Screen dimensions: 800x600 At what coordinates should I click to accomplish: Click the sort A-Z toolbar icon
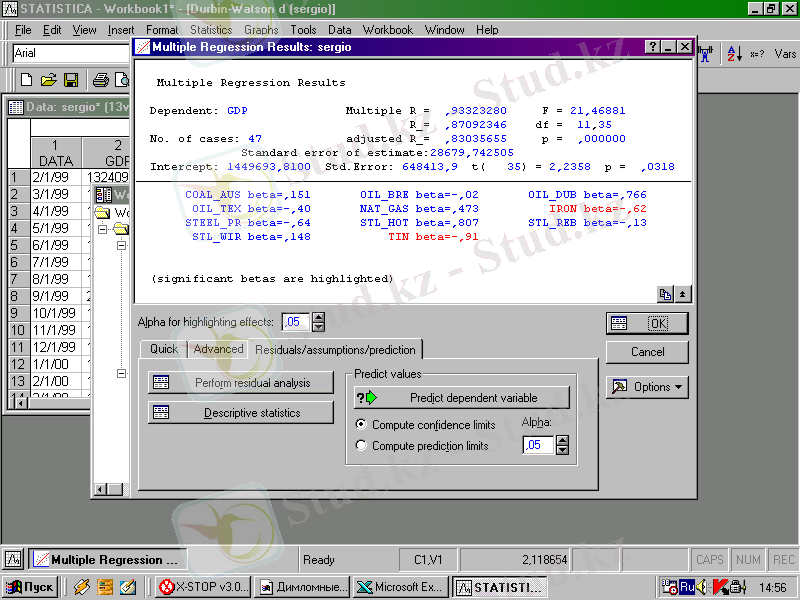[733, 53]
